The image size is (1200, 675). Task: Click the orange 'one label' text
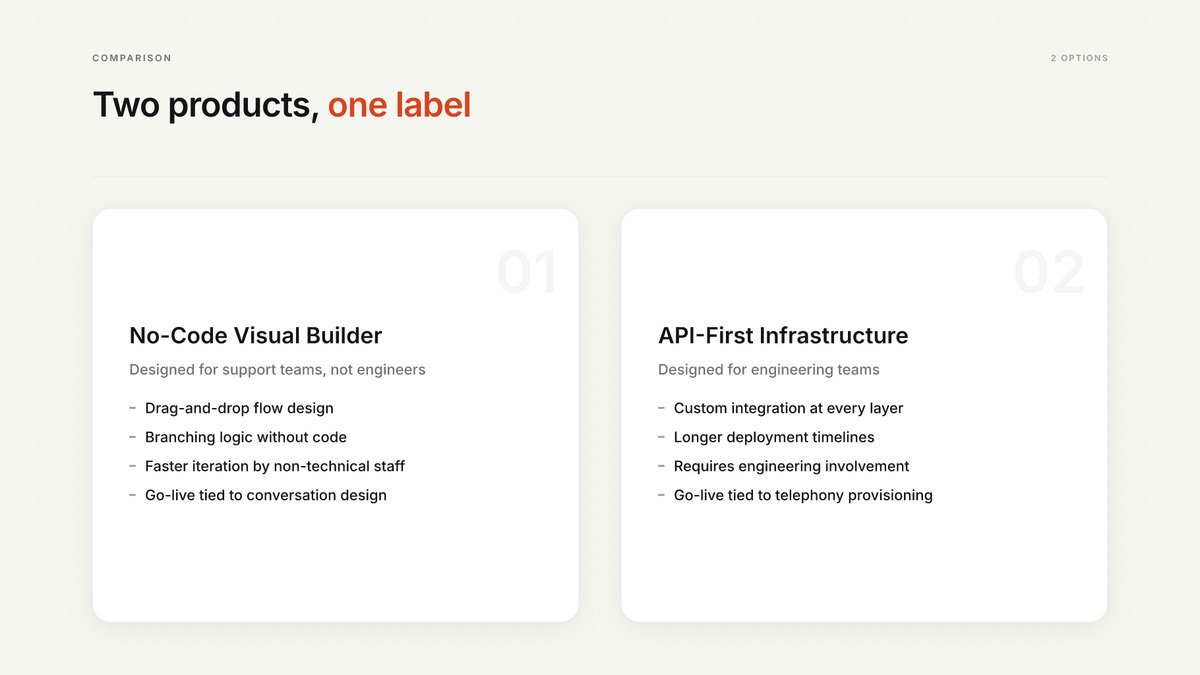click(x=399, y=105)
